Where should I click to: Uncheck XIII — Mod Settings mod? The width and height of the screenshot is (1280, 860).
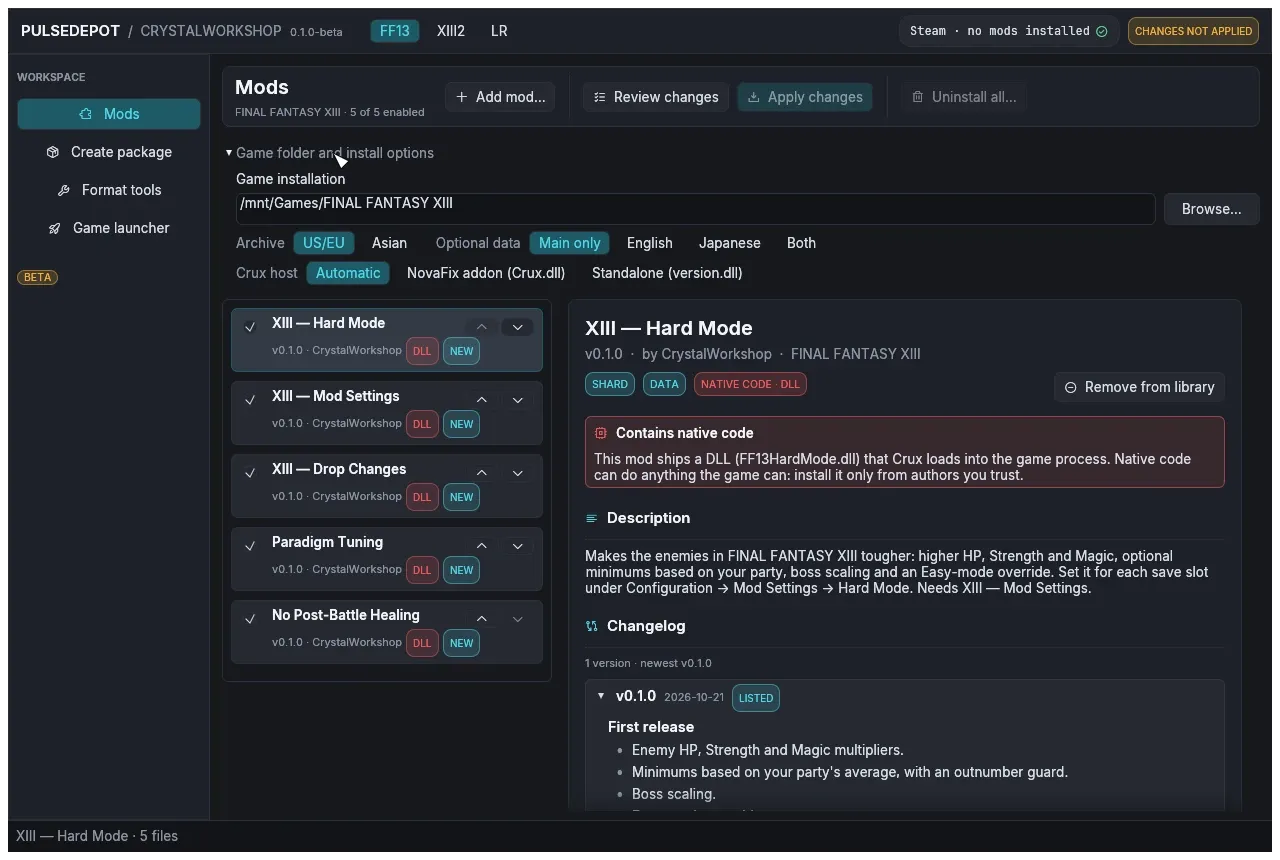pyautogui.click(x=251, y=400)
